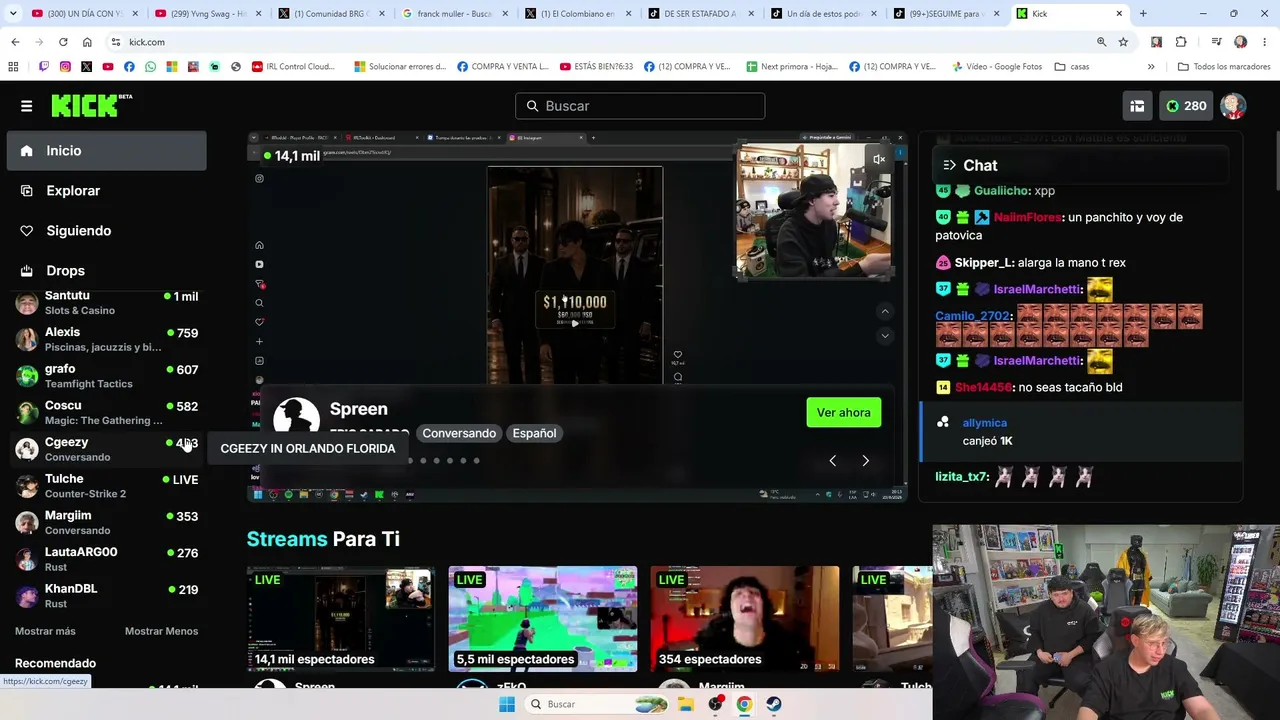The height and width of the screenshot is (720, 1280).
Task: Open 'IRL Control Cloud' bookmark
Action: pyautogui.click(x=293, y=67)
